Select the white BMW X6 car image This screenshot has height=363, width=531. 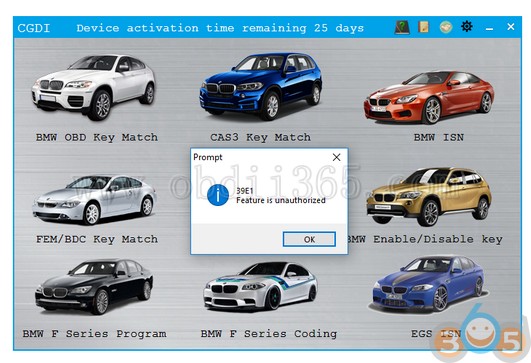click(x=94, y=87)
